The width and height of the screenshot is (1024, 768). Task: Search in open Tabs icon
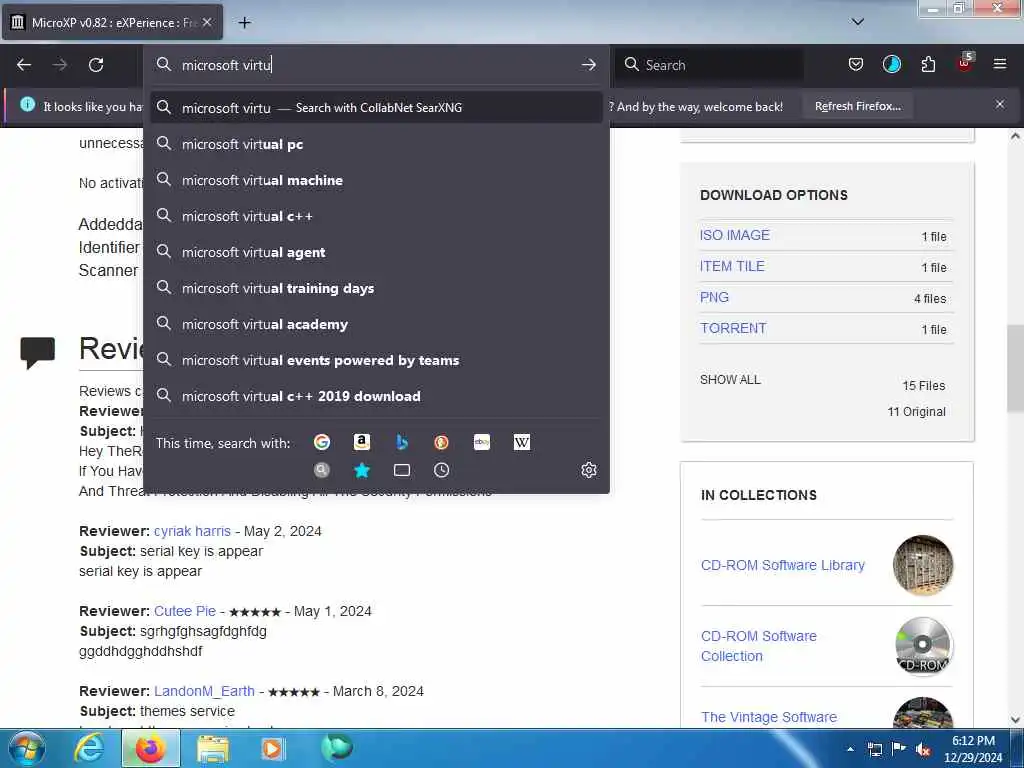tap(402, 470)
